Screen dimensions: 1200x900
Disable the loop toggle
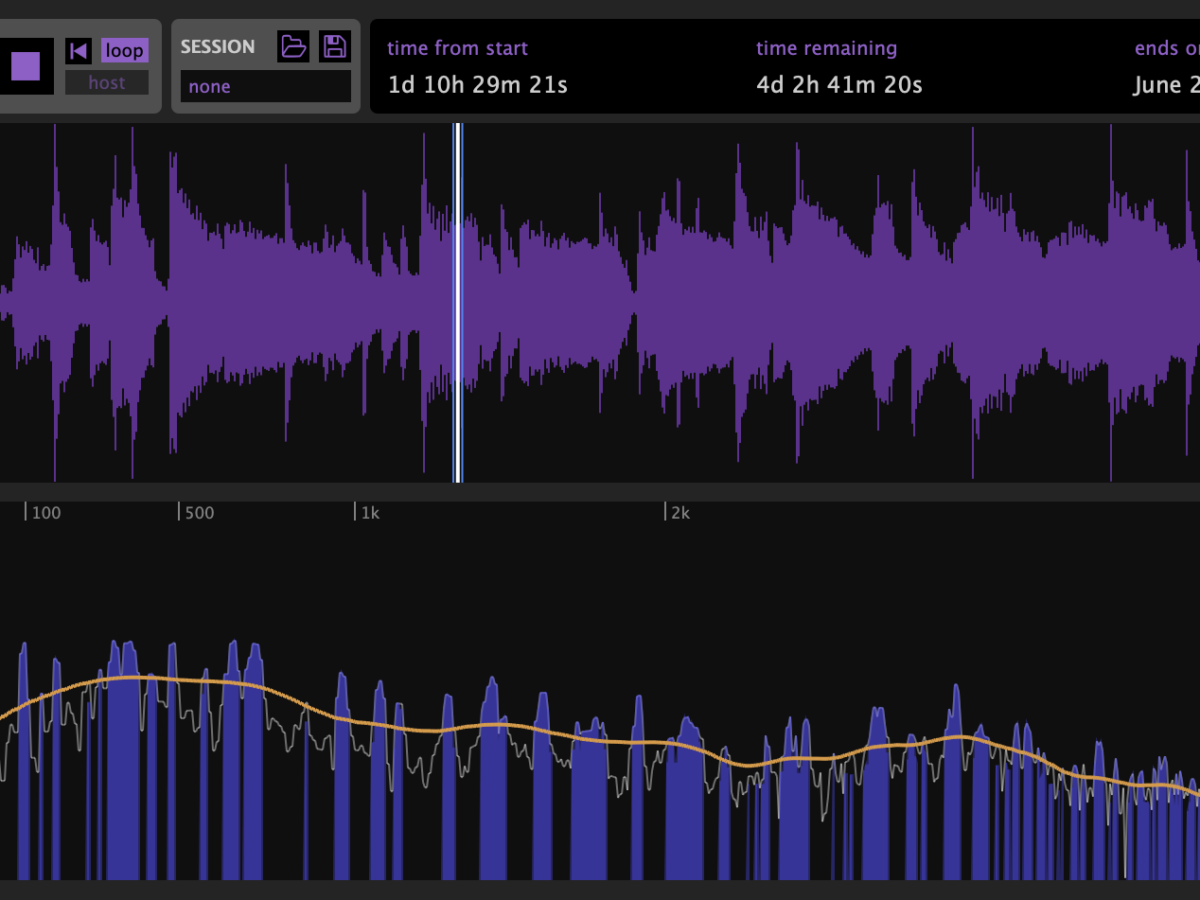point(124,50)
